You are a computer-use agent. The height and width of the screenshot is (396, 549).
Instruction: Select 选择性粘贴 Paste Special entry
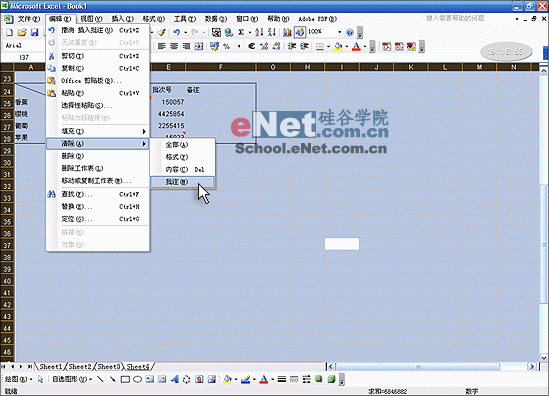pyautogui.click(x=97, y=105)
